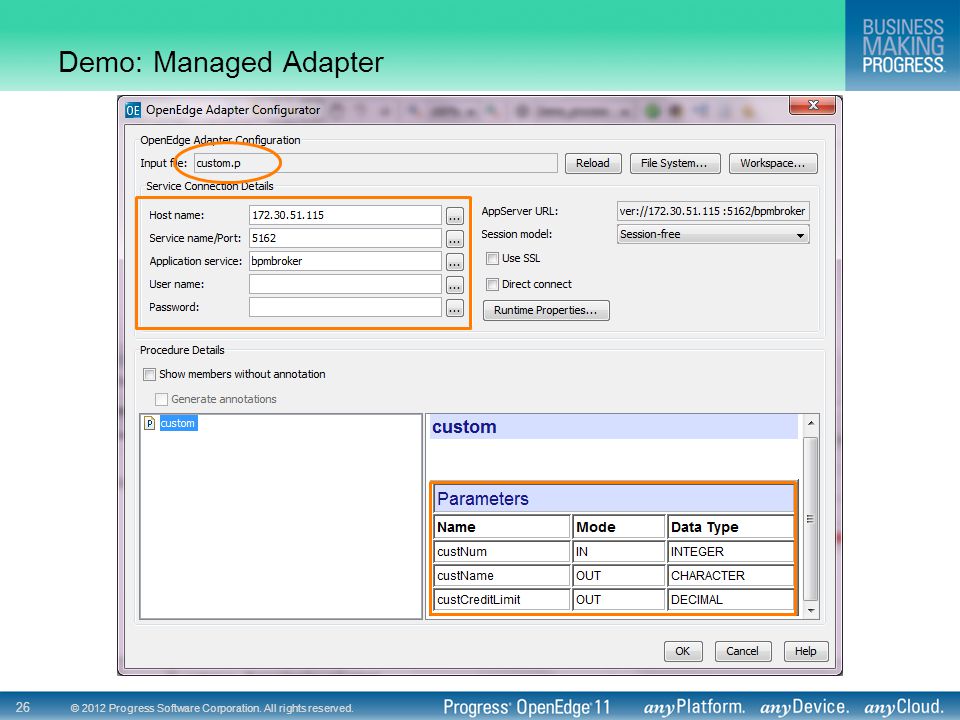Click the User name input field

pos(345,284)
